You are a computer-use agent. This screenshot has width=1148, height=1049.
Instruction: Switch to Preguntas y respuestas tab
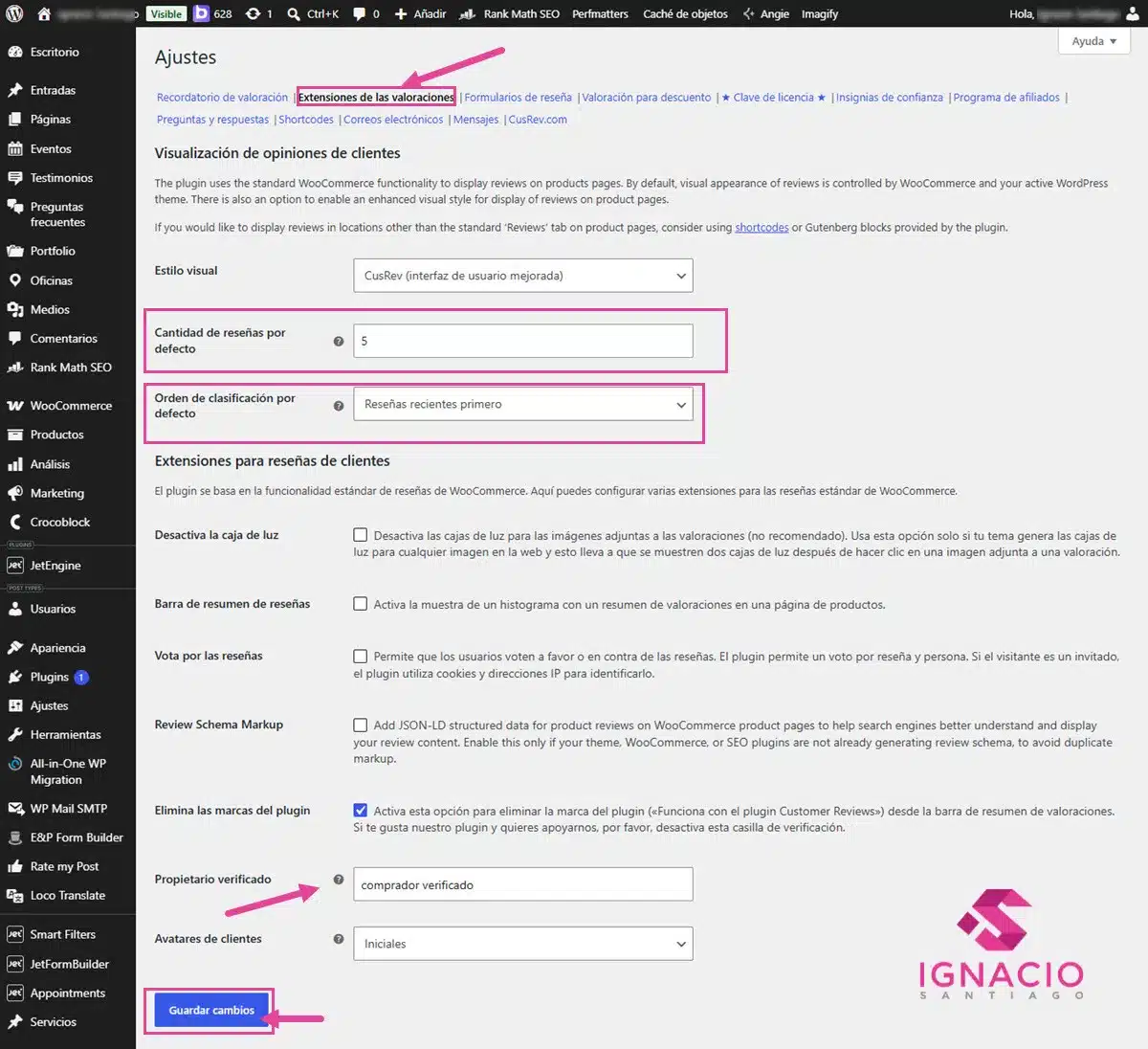(212, 120)
